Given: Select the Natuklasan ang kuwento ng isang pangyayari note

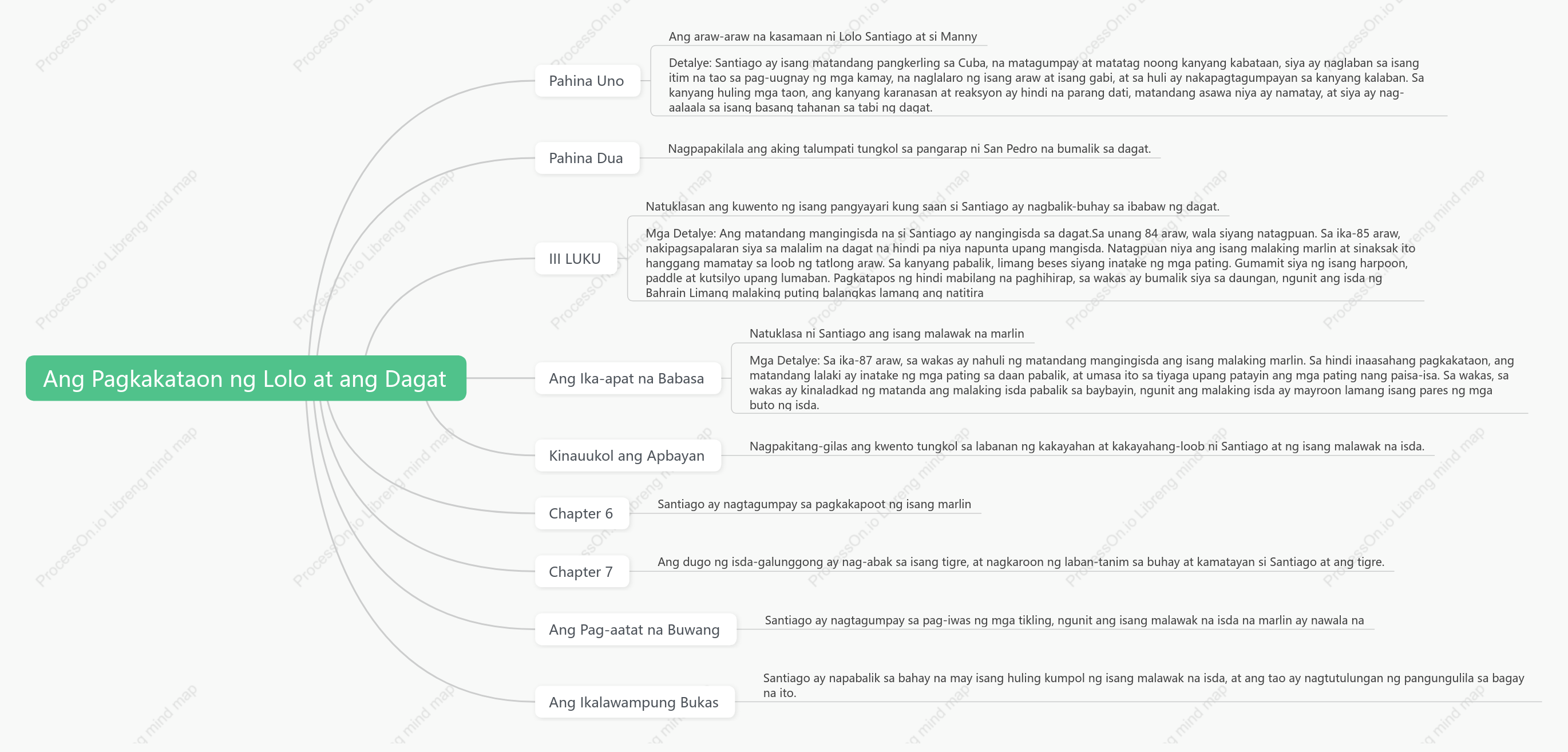Looking at the screenshot, I should [932, 207].
